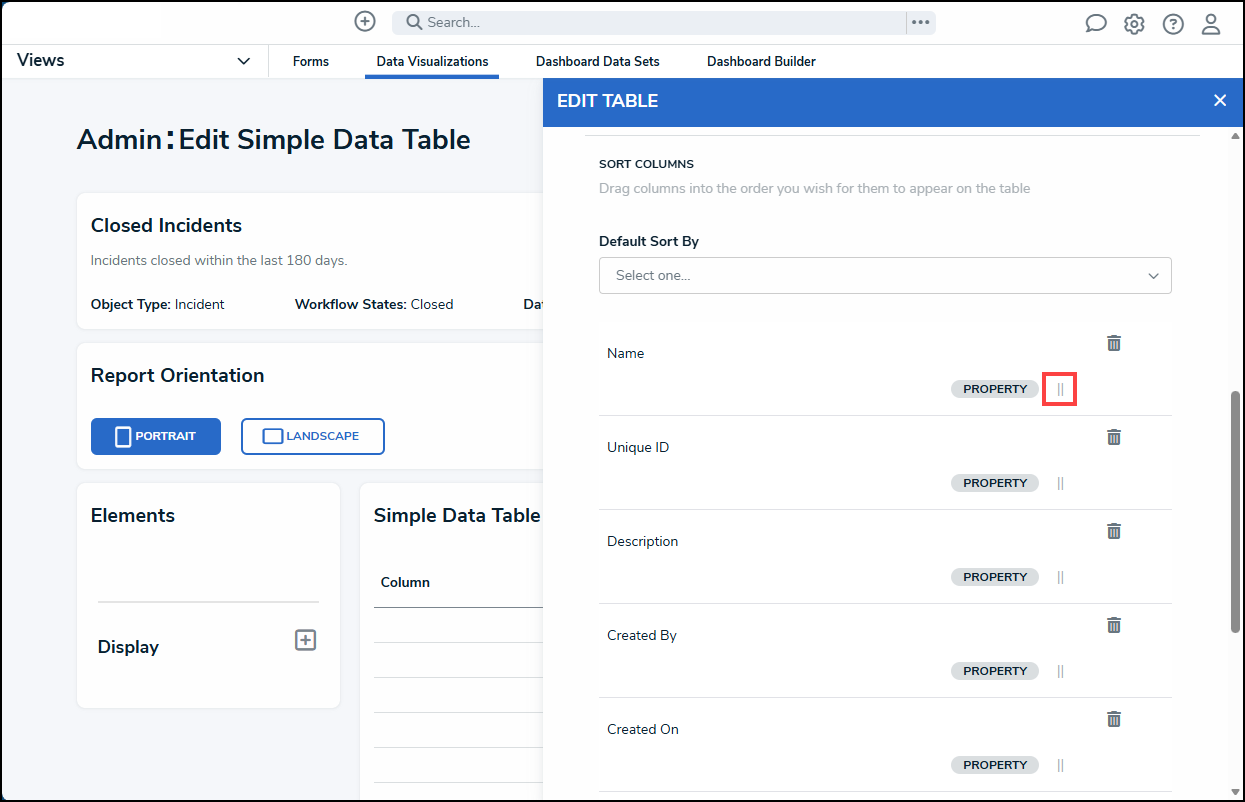Screen dimensions: 1245x802
Task: Open the help question mark icon
Action: [1173, 24]
